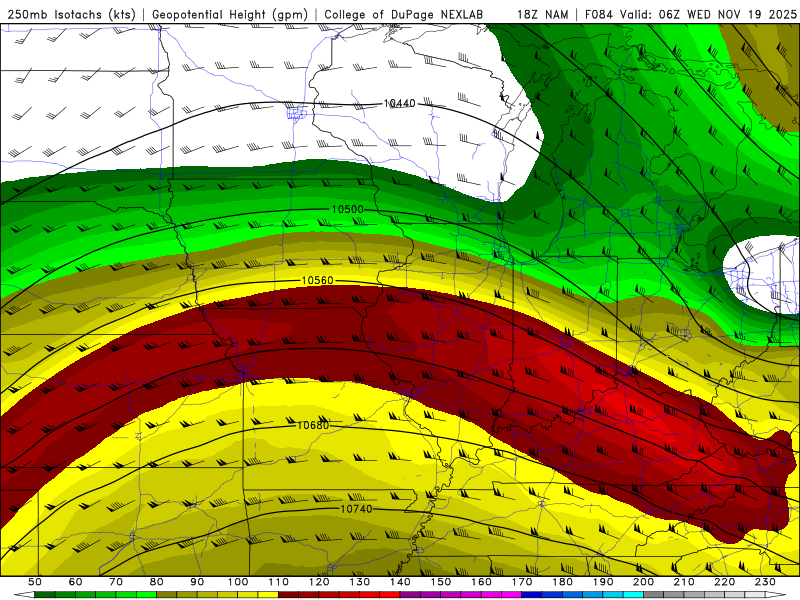Click the '250mb Isotachs (kts)' title text
800x600 pixels.
pos(72,14)
